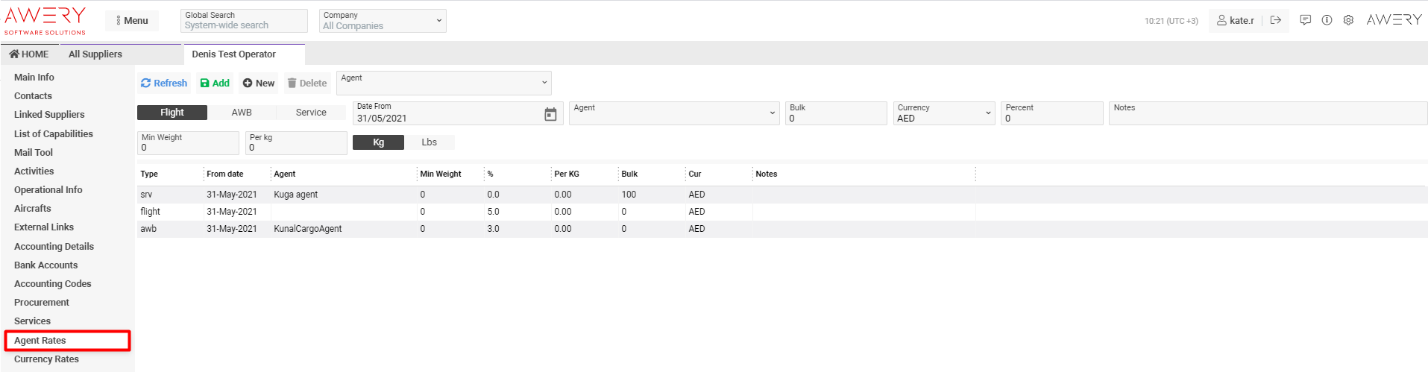Click the Notes input field
The image size is (1428, 372).
pyautogui.click(x=1268, y=113)
